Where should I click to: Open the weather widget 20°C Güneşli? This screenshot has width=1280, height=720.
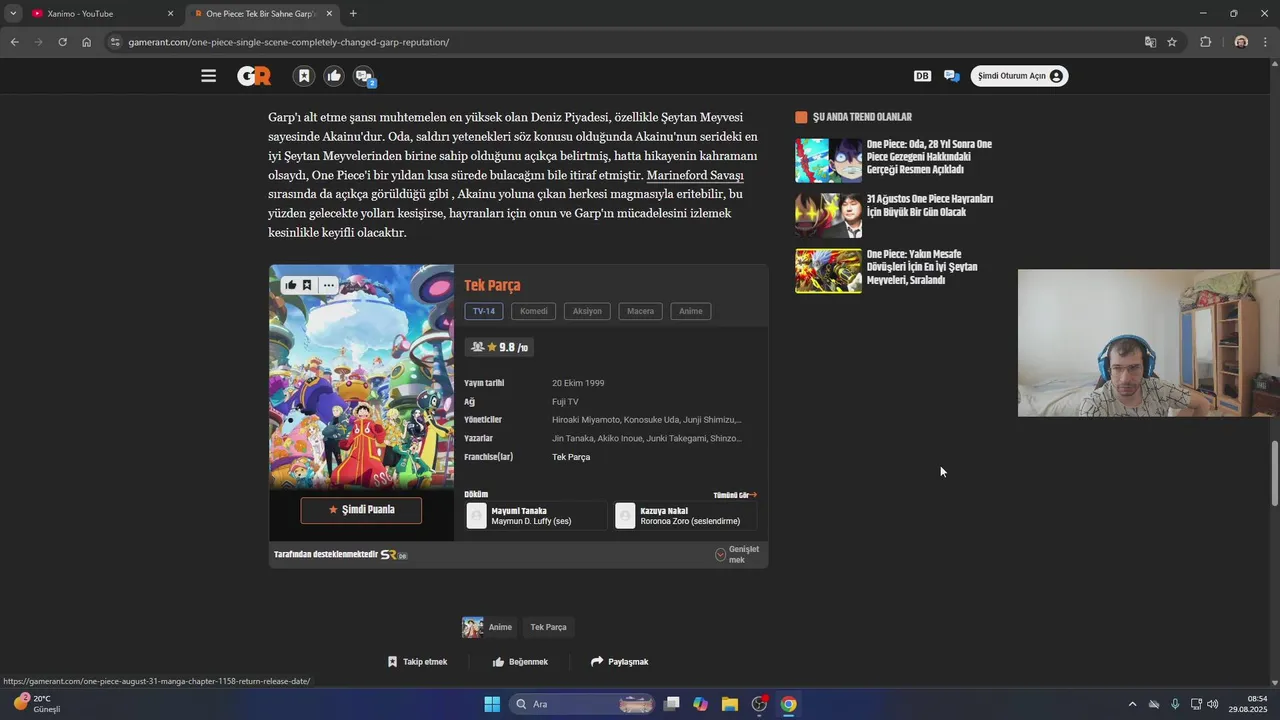click(x=38, y=704)
